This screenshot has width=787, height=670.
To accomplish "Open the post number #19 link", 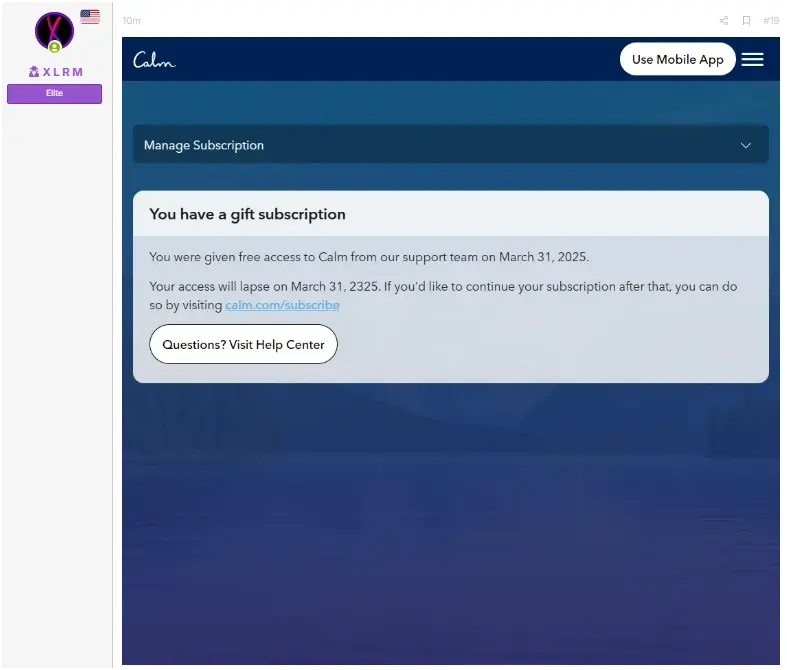I will pos(770,21).
